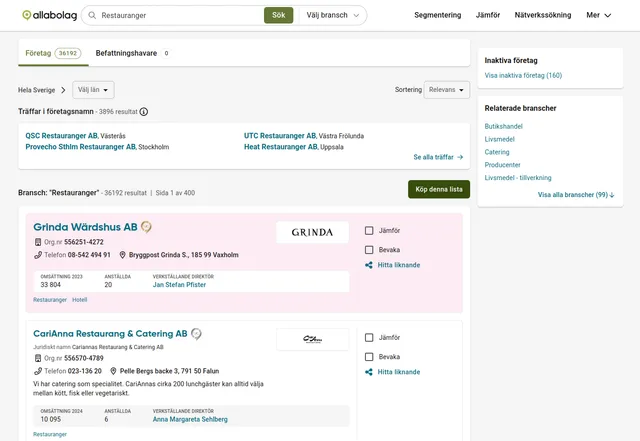Open Producenter related branch
Viewport: 640px width, 441px height.
[x=502, y=165]
